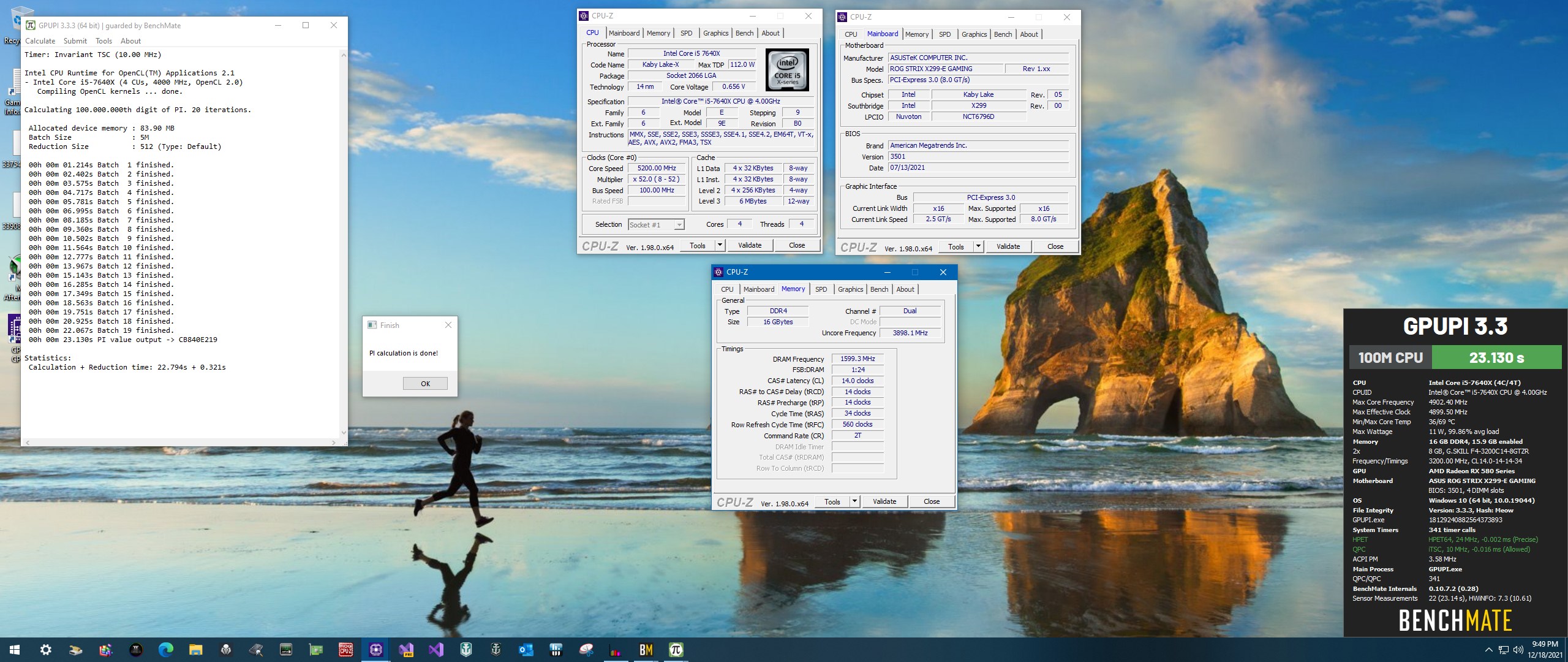
Task: Click the DRAM Frequency value 1599.3 MHz
Action: coord(858,359)
